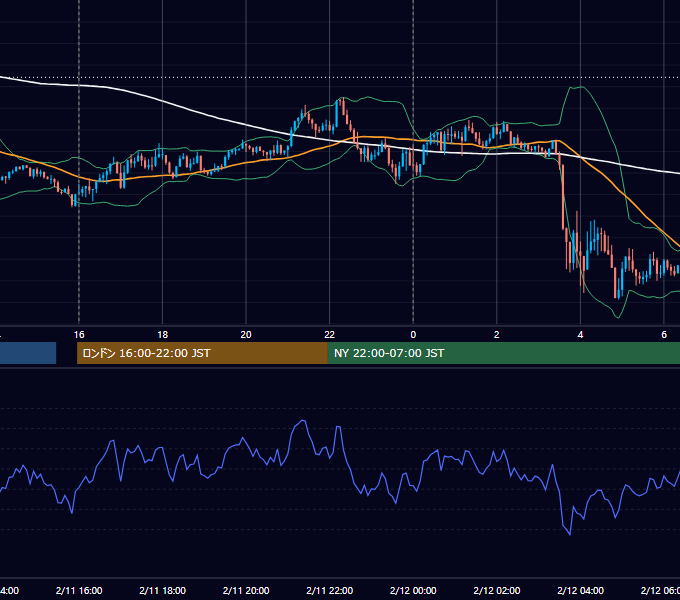Click the 16 hour label on upper time axis
680x600 pixels.
pyautogui.click(x=79, y=335)
